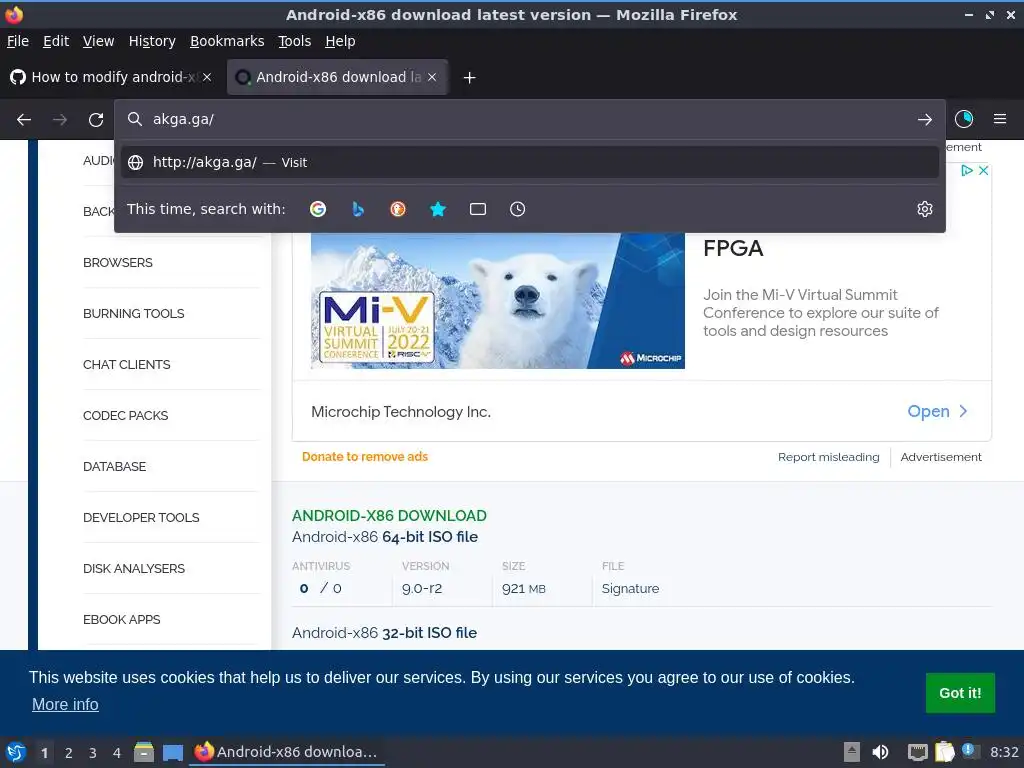This screenshot has height=768, width=1024.
Task: Search this time with Google
Action: coord(318,209)
